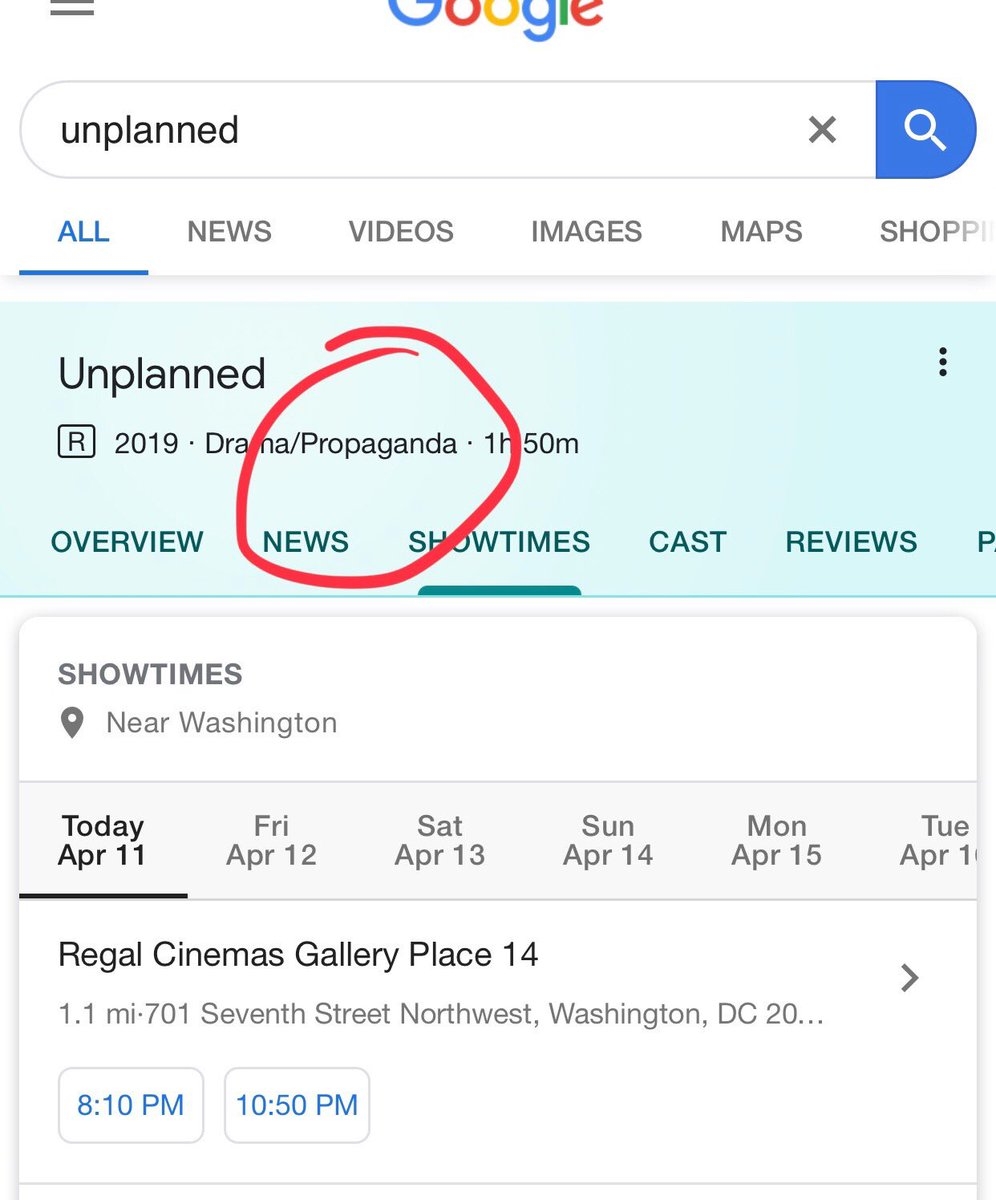The image size is (996, 1200).
Task: Select the OVERVIEW movie tab
Action: [x=127, y=542]
